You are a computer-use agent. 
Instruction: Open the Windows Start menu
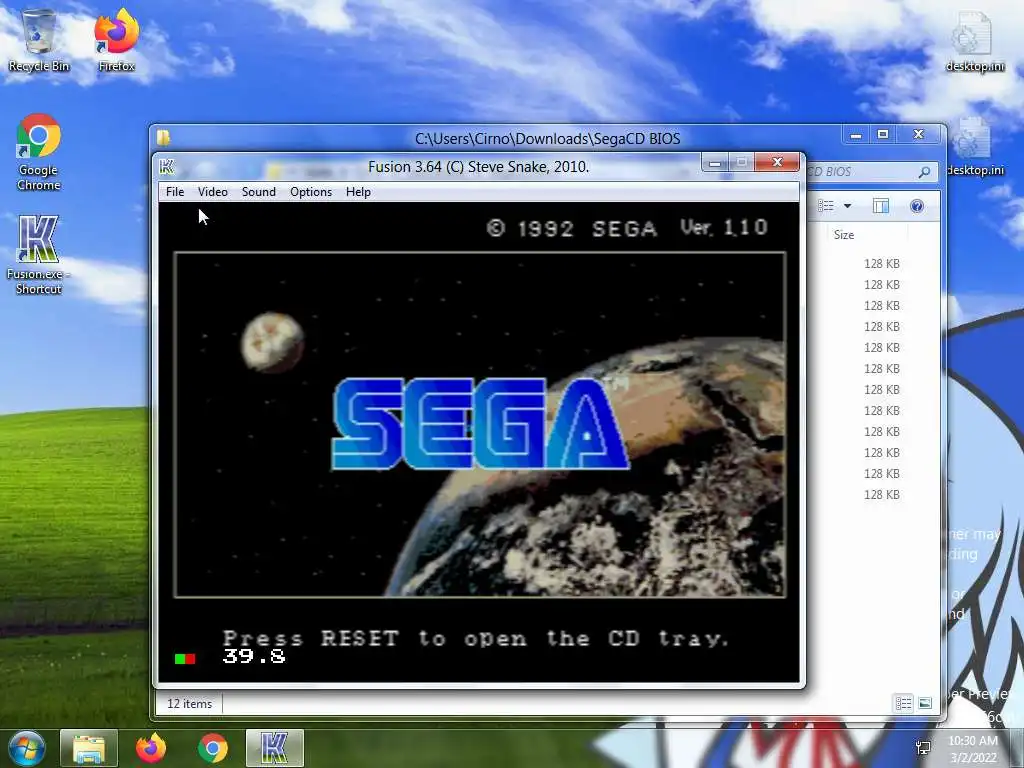coord(27,748)
